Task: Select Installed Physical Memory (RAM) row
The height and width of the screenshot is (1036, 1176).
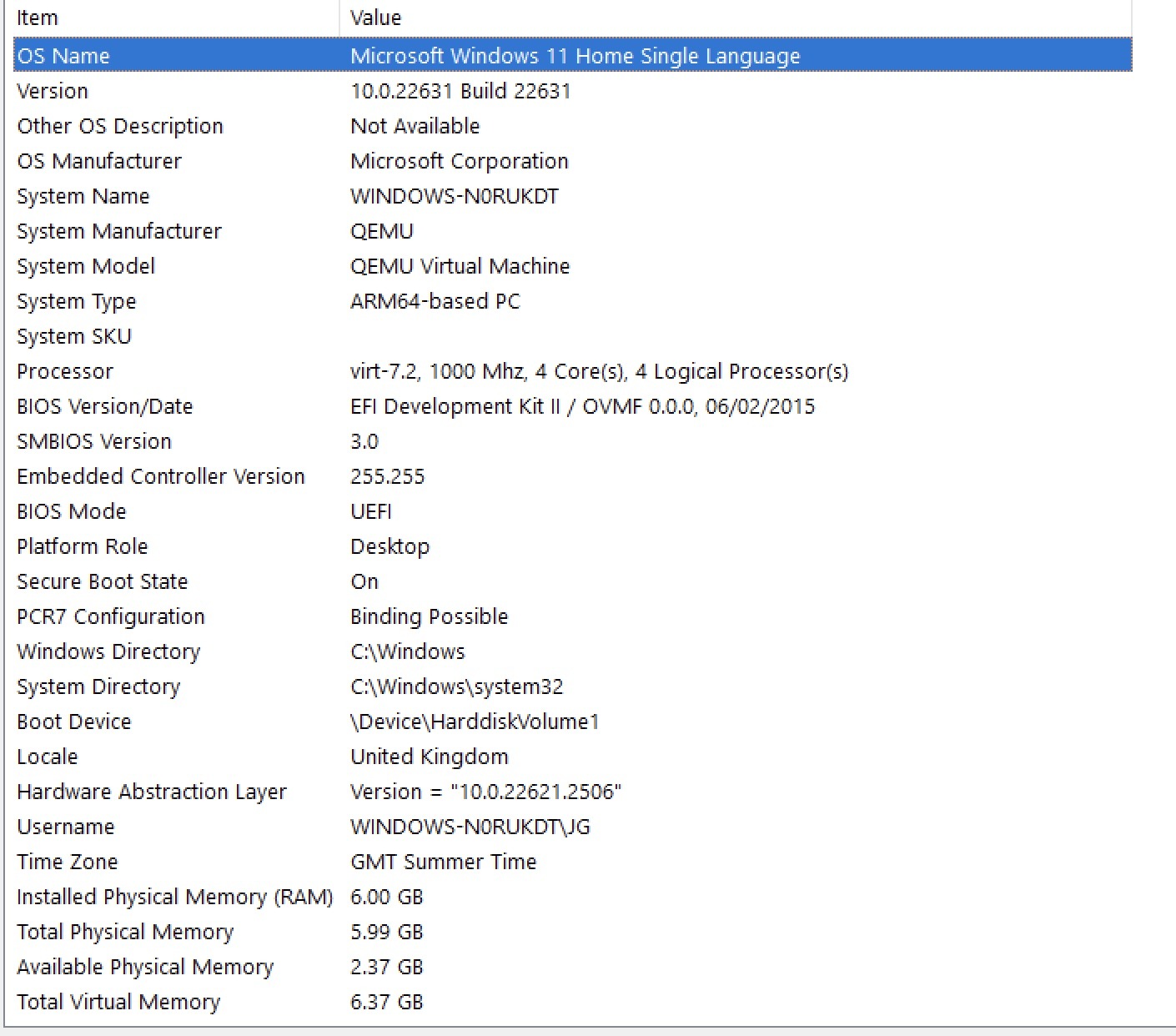Action: click(573, 897)
